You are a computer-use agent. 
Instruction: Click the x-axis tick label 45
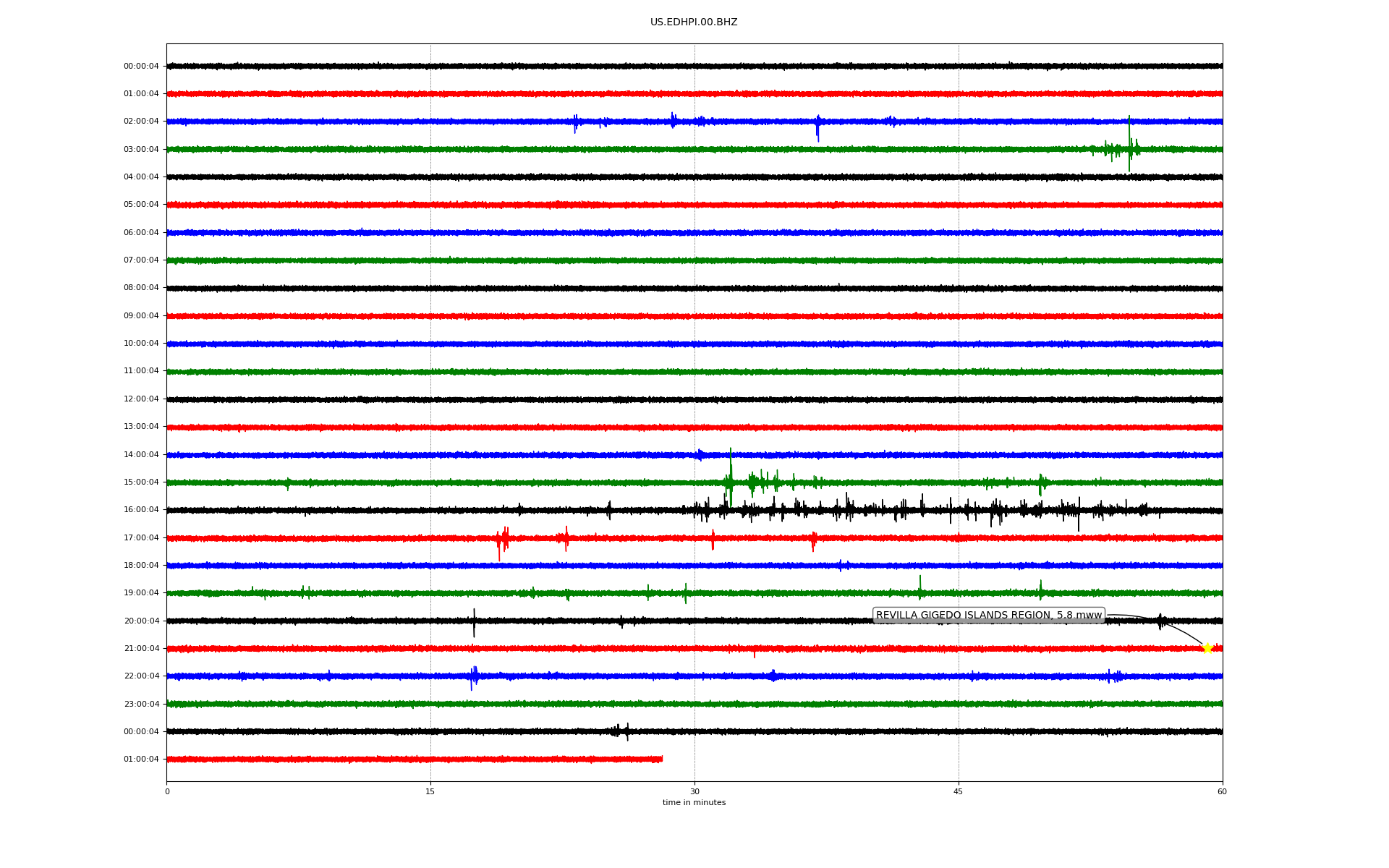coord(959,791)
